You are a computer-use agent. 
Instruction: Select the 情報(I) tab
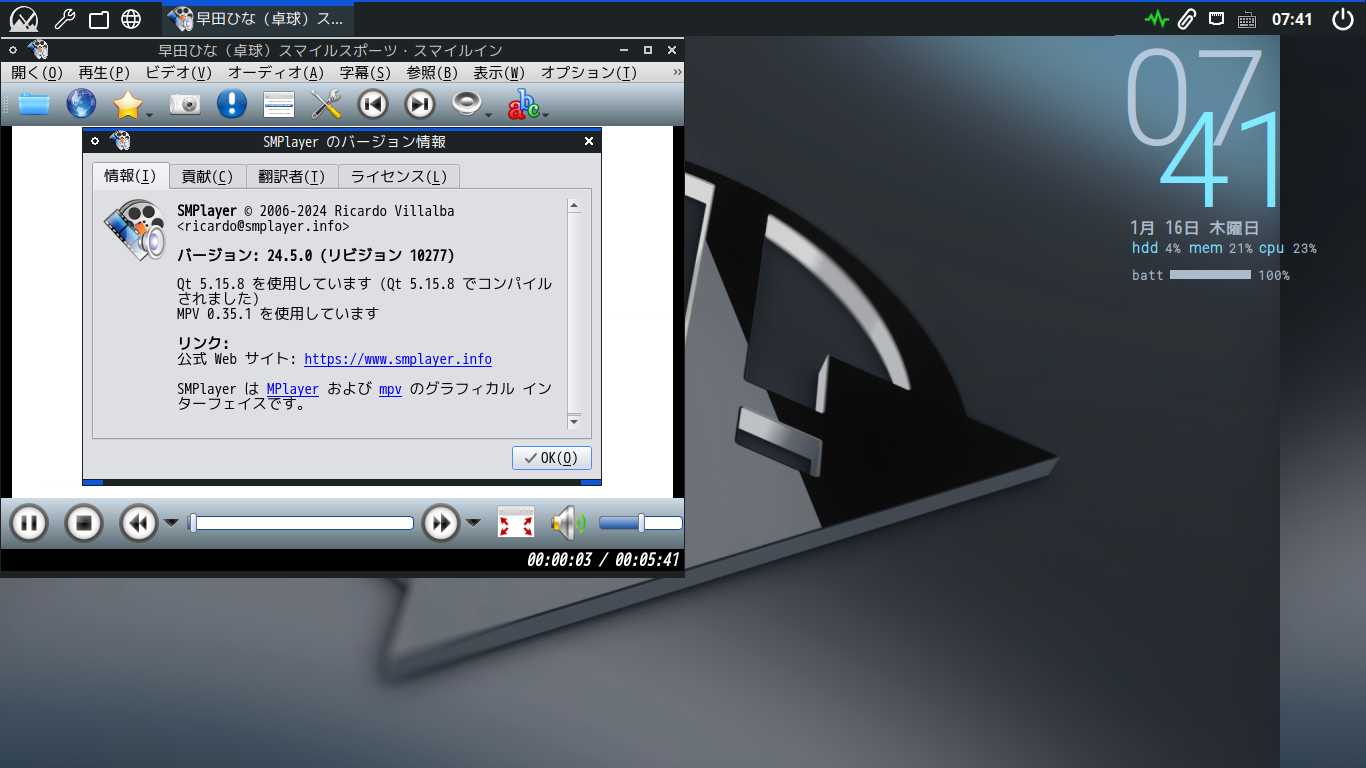point(131,176)
